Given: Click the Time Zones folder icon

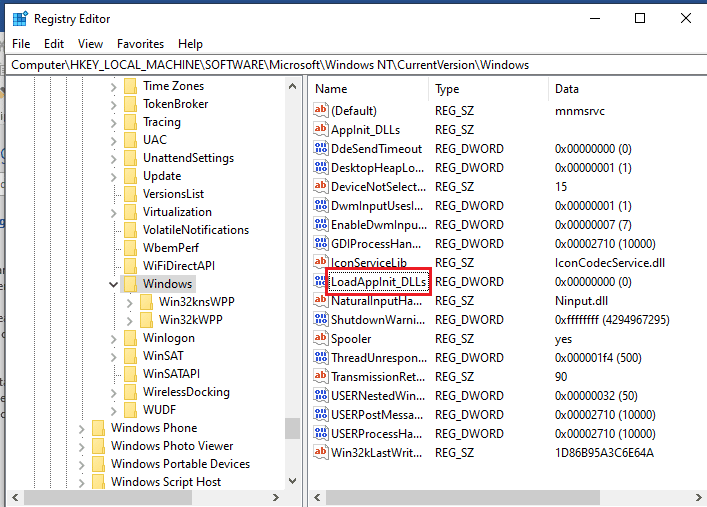Looking at the screenshot, I should click(x=130, y=86).
